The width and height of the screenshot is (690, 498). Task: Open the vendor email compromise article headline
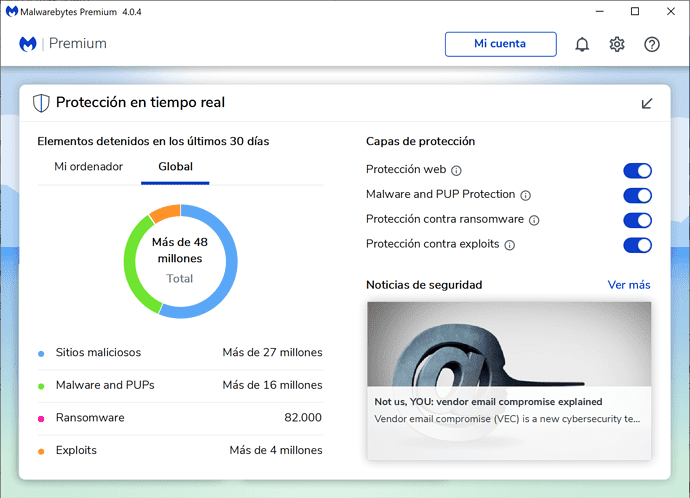point(488,402)
